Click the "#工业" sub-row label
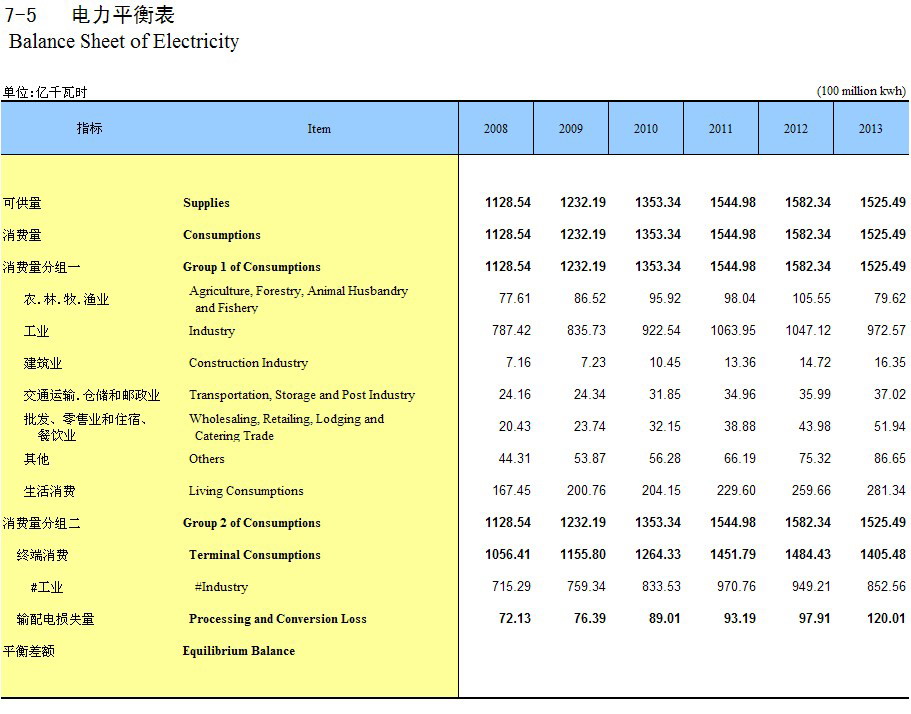This screenshot has width=911, height=714. click(46, 587)
